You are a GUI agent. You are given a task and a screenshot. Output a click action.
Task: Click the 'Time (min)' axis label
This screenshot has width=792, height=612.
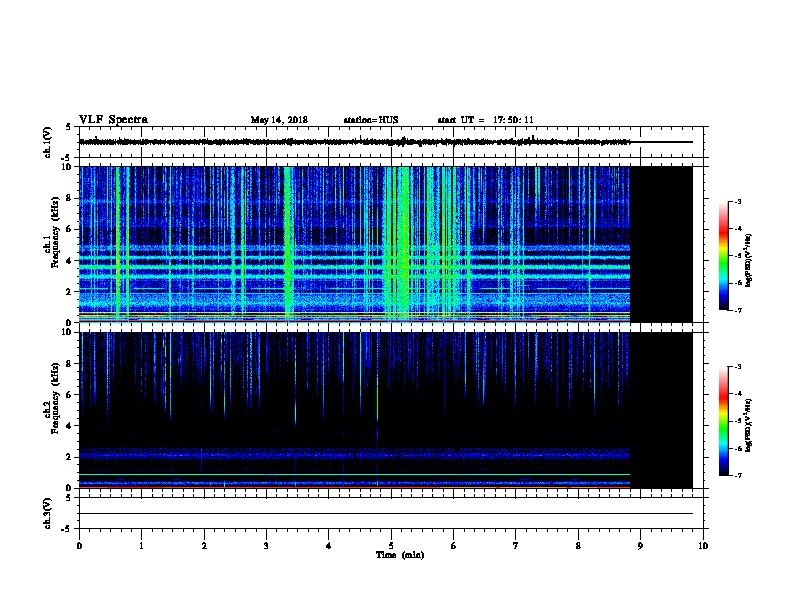(400, 555)
